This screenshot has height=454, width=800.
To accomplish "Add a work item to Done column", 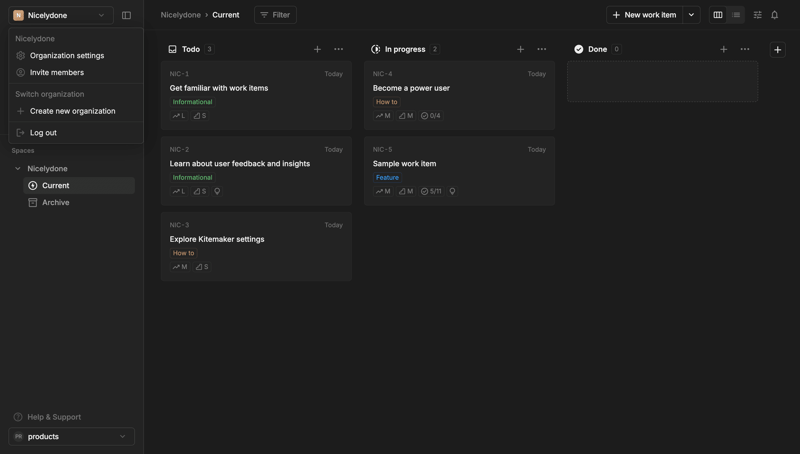I will click(723, 49).
